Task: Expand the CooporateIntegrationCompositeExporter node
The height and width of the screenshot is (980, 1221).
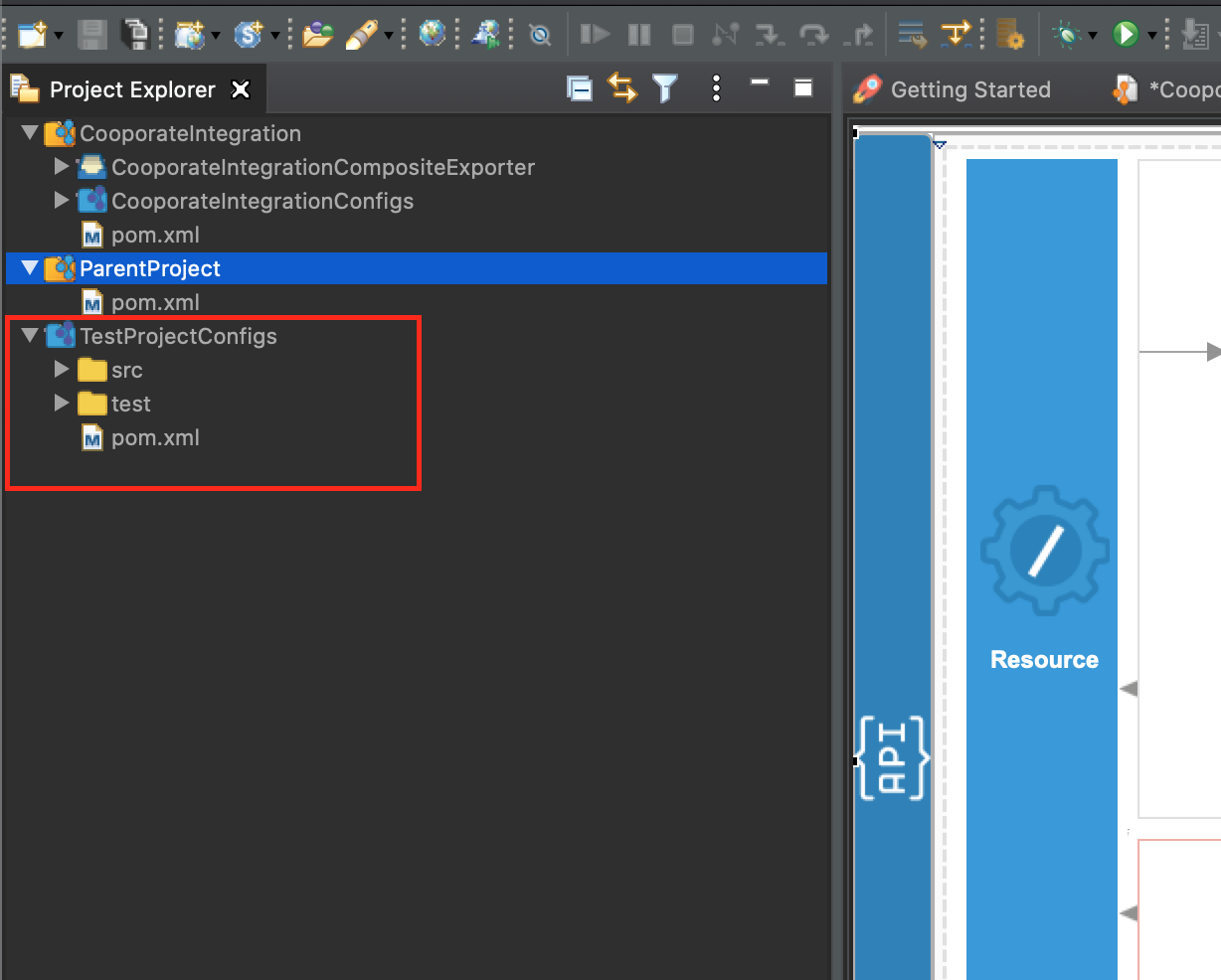Action: point(62,167)
